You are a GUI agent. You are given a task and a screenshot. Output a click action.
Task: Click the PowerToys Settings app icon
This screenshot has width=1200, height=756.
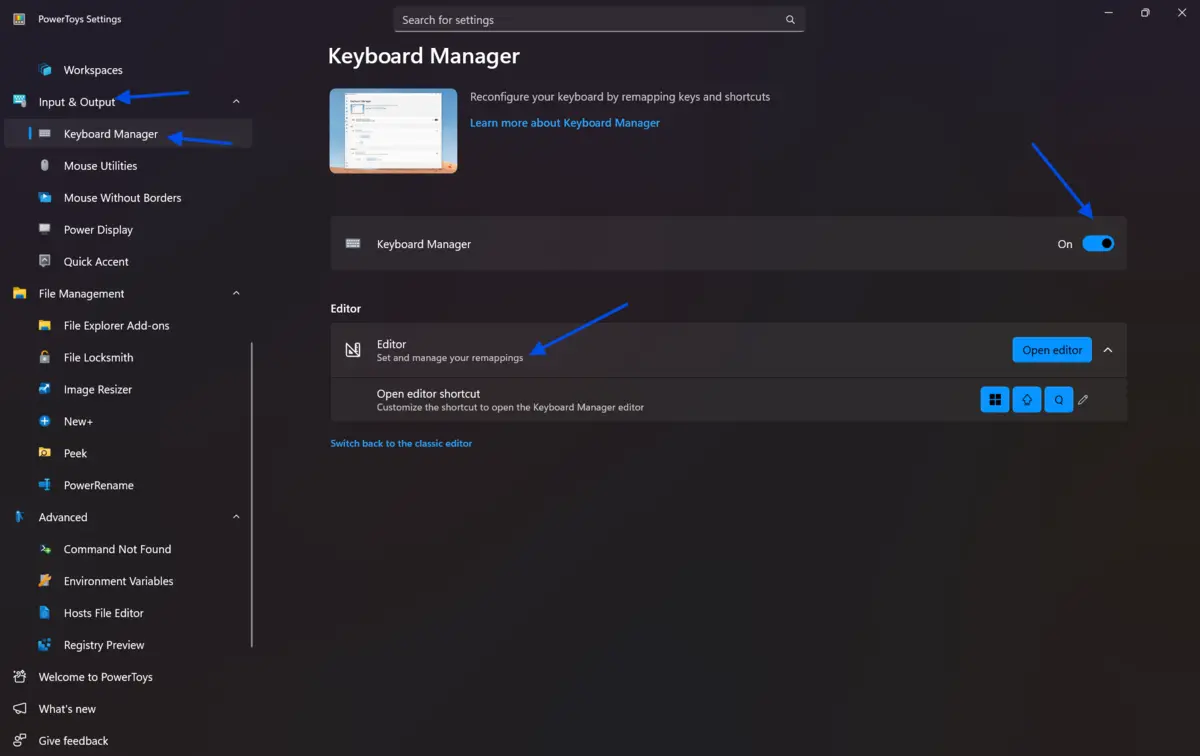[x=19, y=19]
